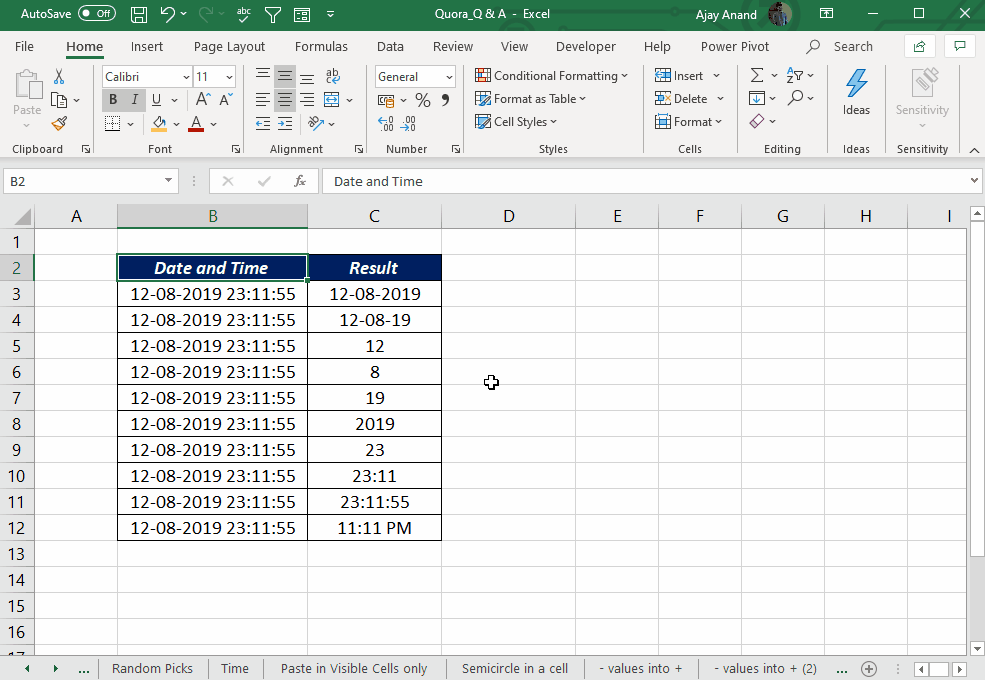Select the Time sheet tab
Viewport: 985px width, 680px height.
tap(234, 668)
